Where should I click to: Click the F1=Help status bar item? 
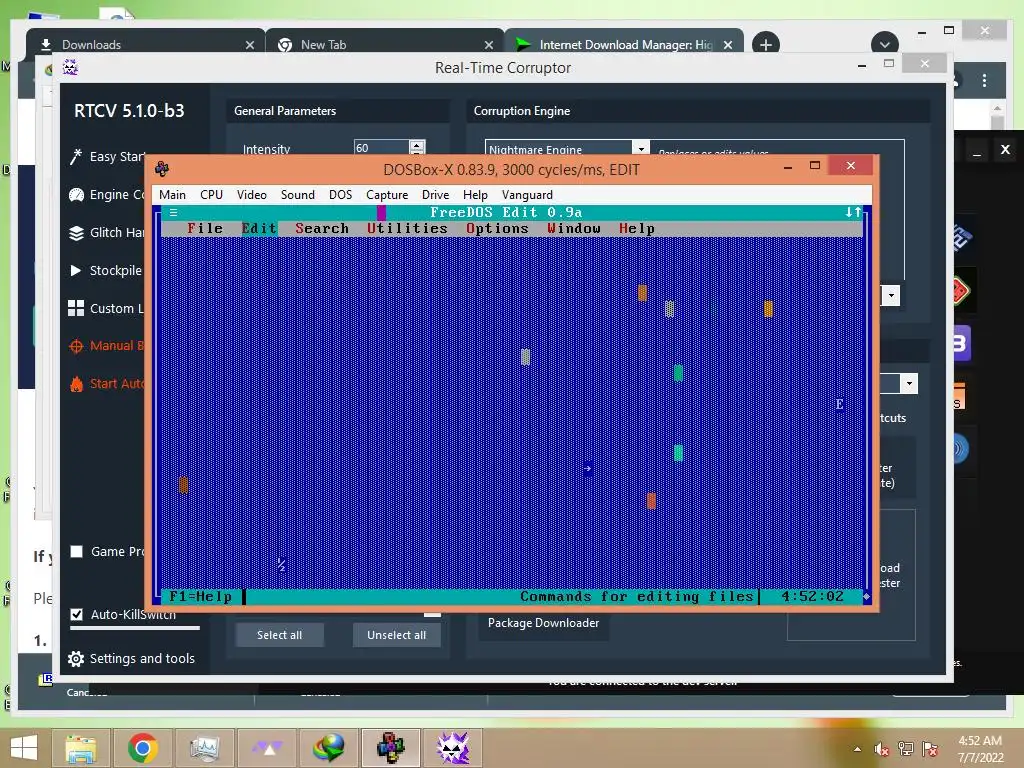click(200, 596)
